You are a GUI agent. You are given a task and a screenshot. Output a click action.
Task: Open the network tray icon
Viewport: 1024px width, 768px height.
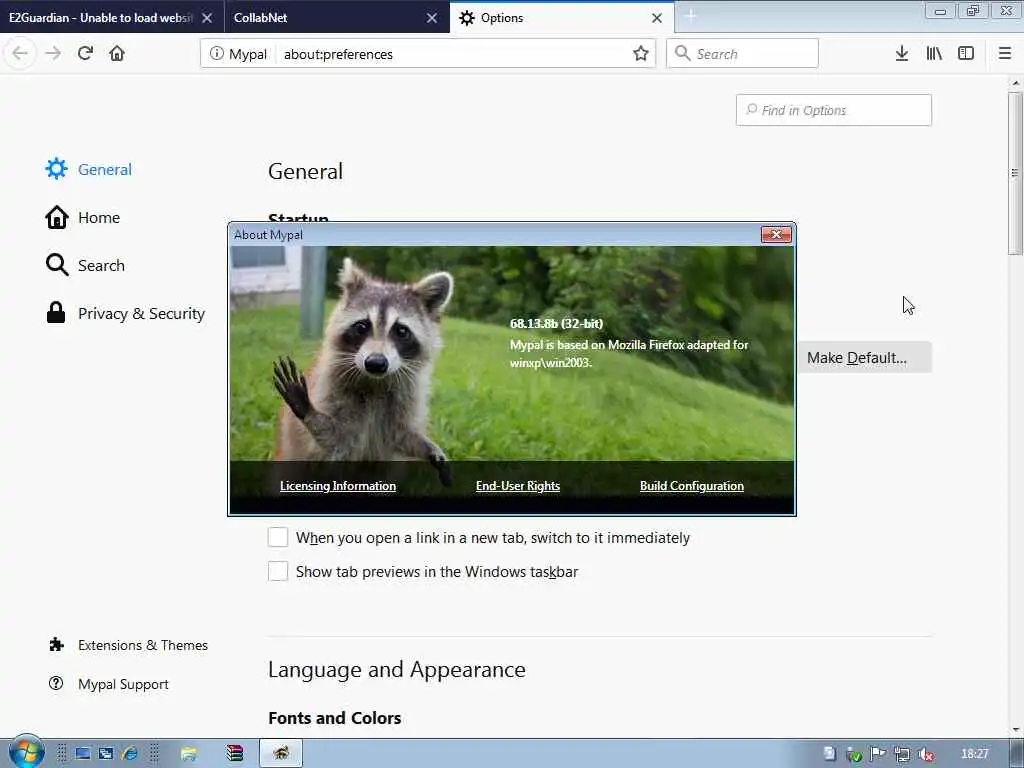(902, 754)
